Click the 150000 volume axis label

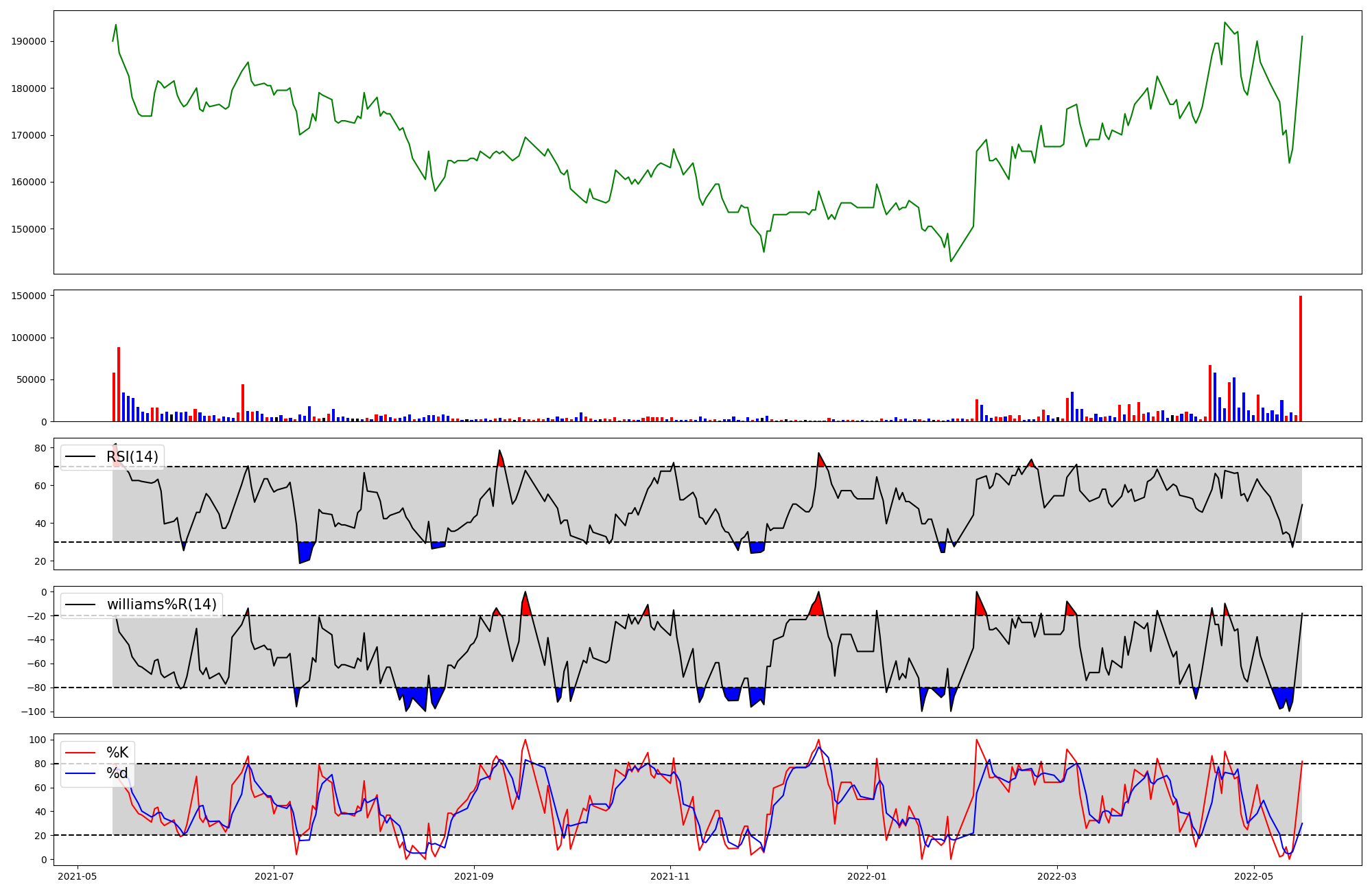(x=29, y=296)
